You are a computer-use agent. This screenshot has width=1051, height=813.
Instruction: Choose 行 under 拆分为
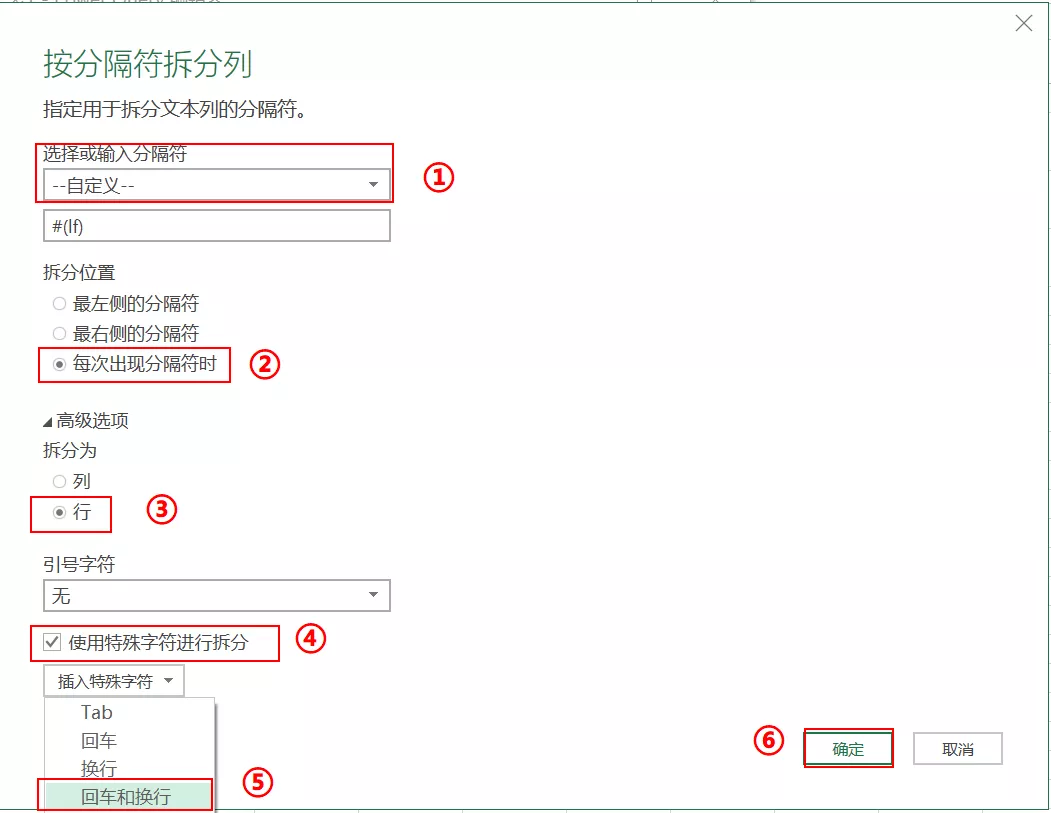59,512
